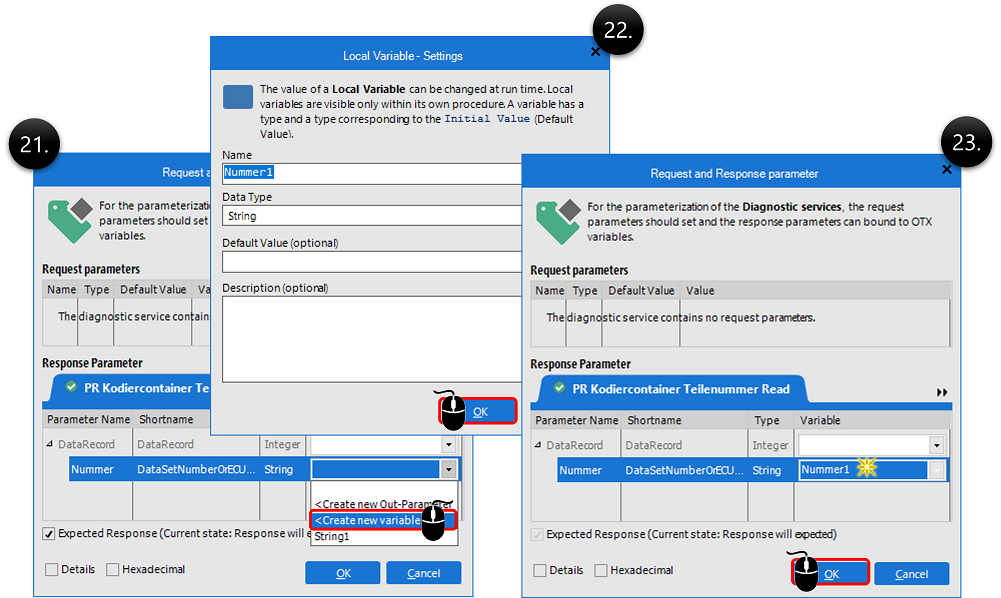Select the Create new variable list entry

tap(370, 520)
